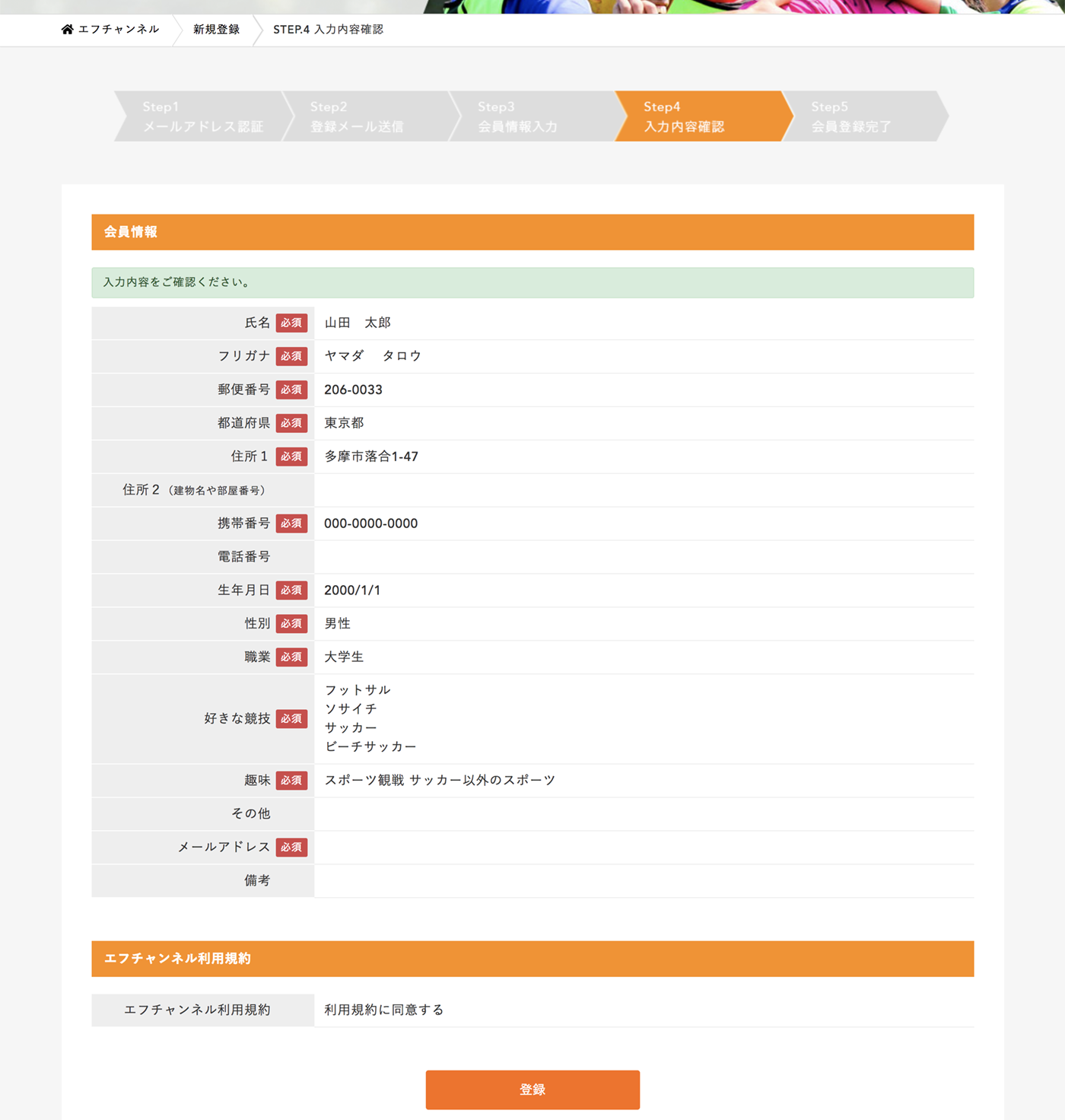This screenshot has height=1120, width=1065.
Task: Click the 必須 badge beside 生年月日
Action: [291, 590]
